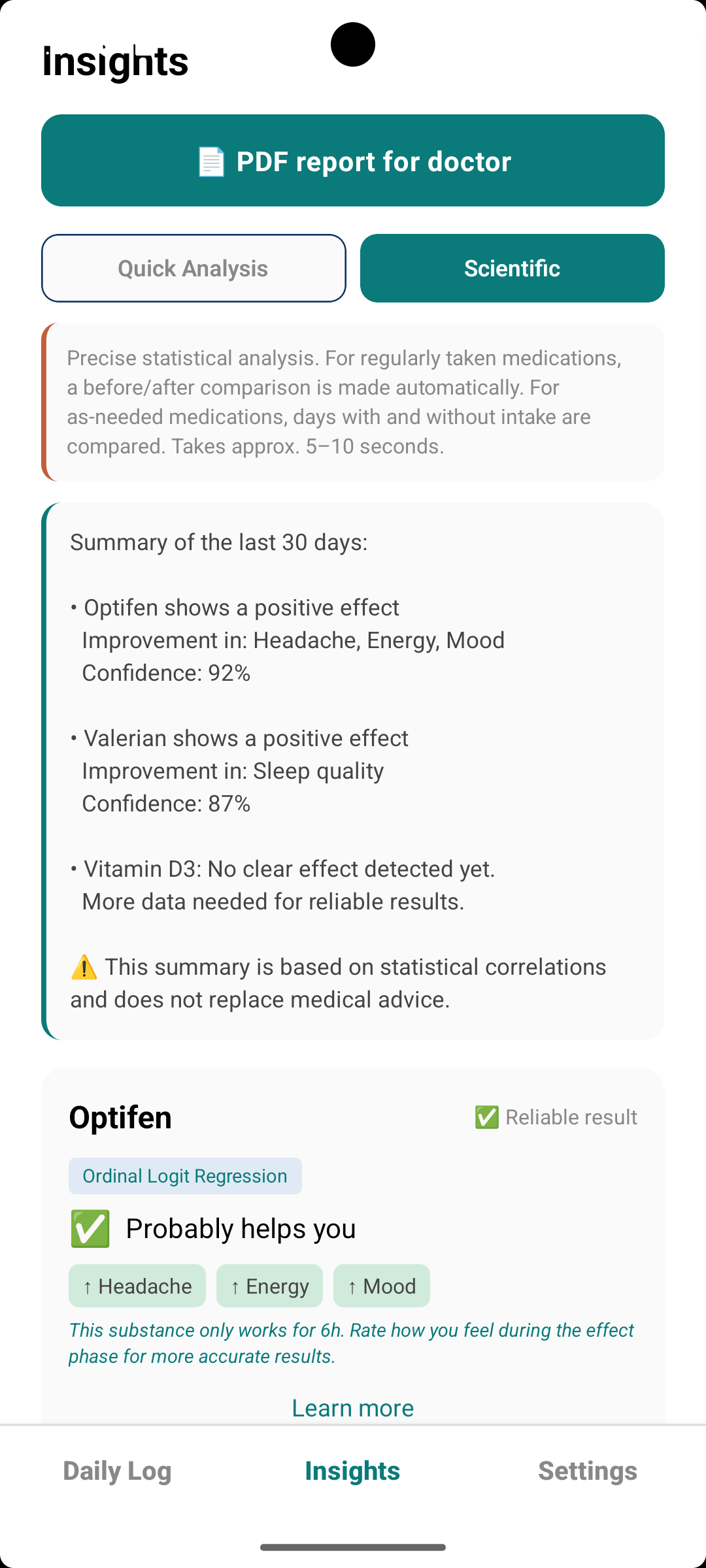Select the Insights tab in bottom navigation
This screenshot has height=1568, width=706.
coord(352,1471)
